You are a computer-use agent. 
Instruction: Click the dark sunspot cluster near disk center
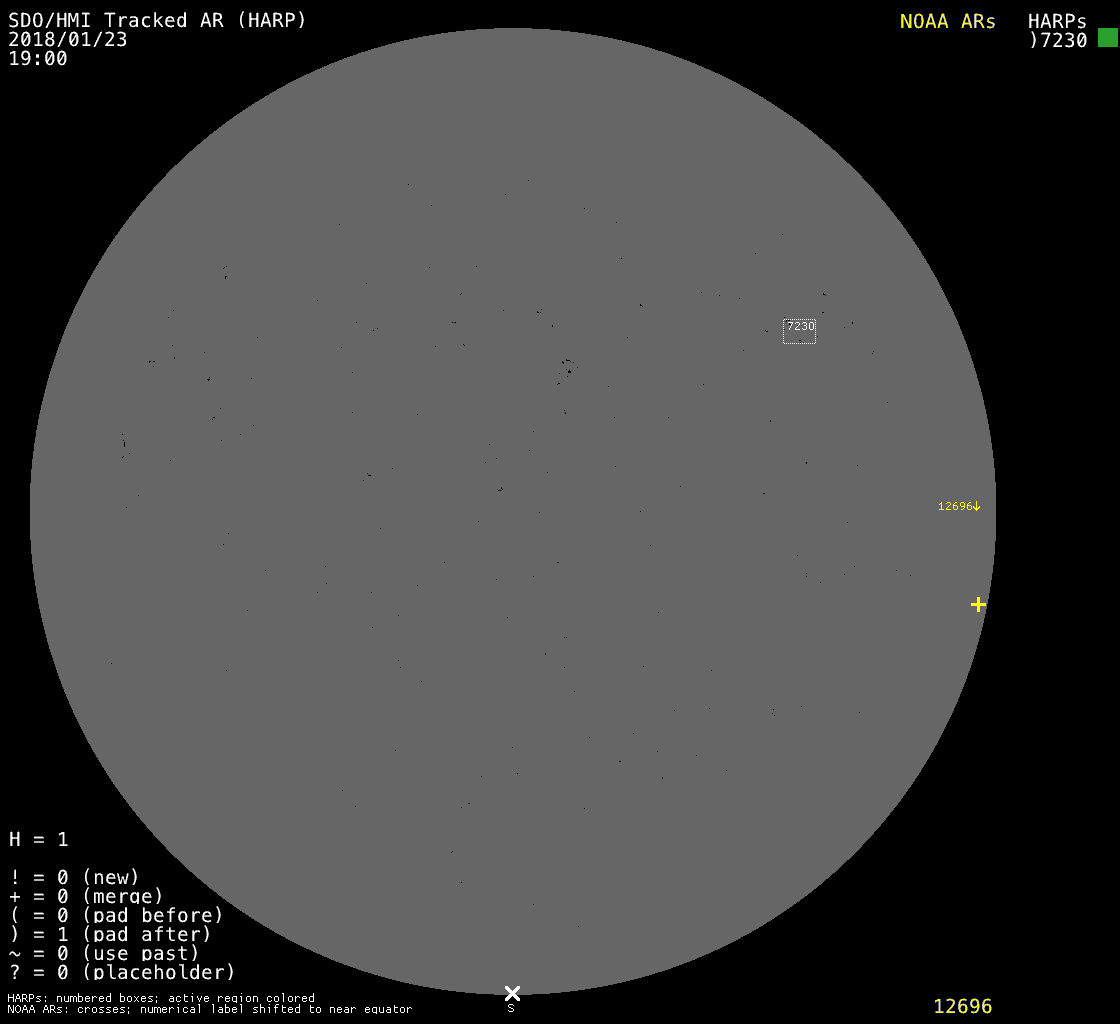pyautogui.click(x=568, y=370)
